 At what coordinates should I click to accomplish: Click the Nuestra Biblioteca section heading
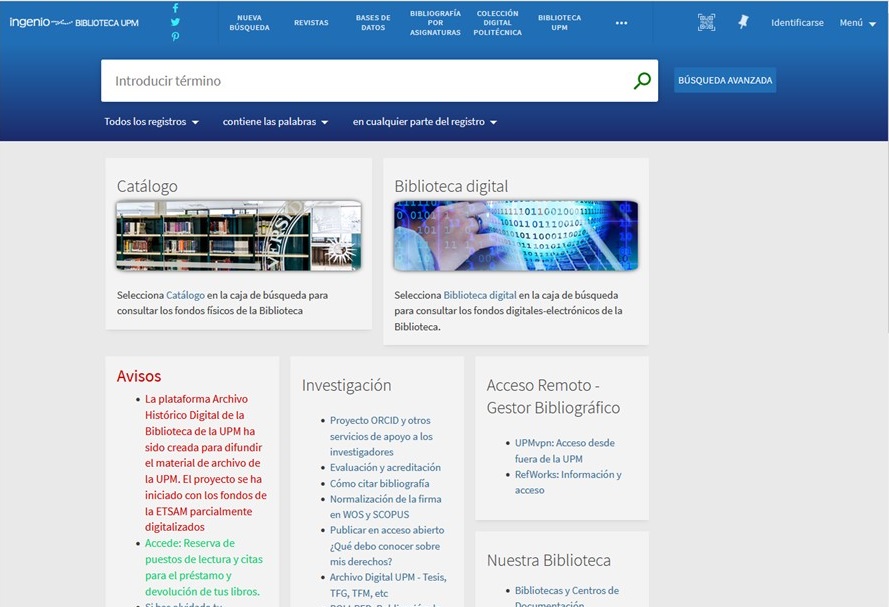point(549,561)
